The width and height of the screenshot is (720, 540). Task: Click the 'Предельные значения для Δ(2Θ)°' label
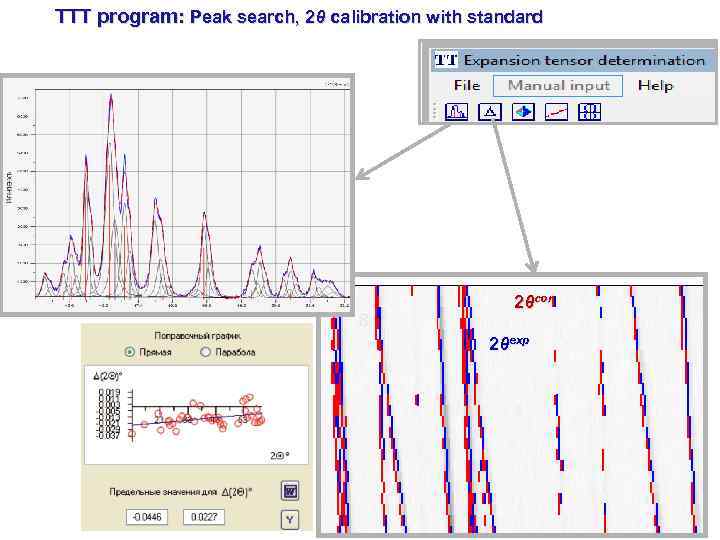(x=181, y=492)
